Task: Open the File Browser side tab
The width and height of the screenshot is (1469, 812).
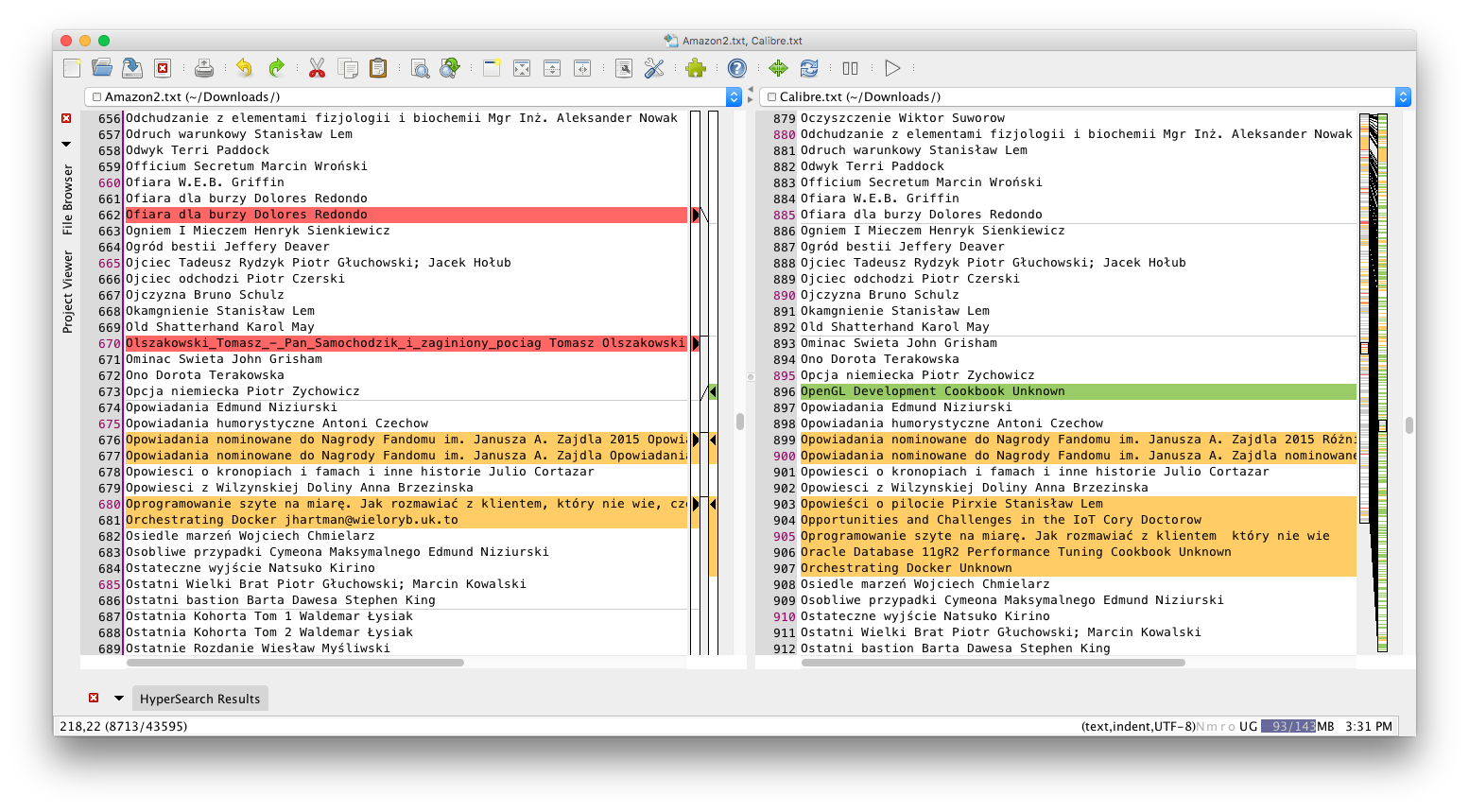Action: tap(67, 199)
